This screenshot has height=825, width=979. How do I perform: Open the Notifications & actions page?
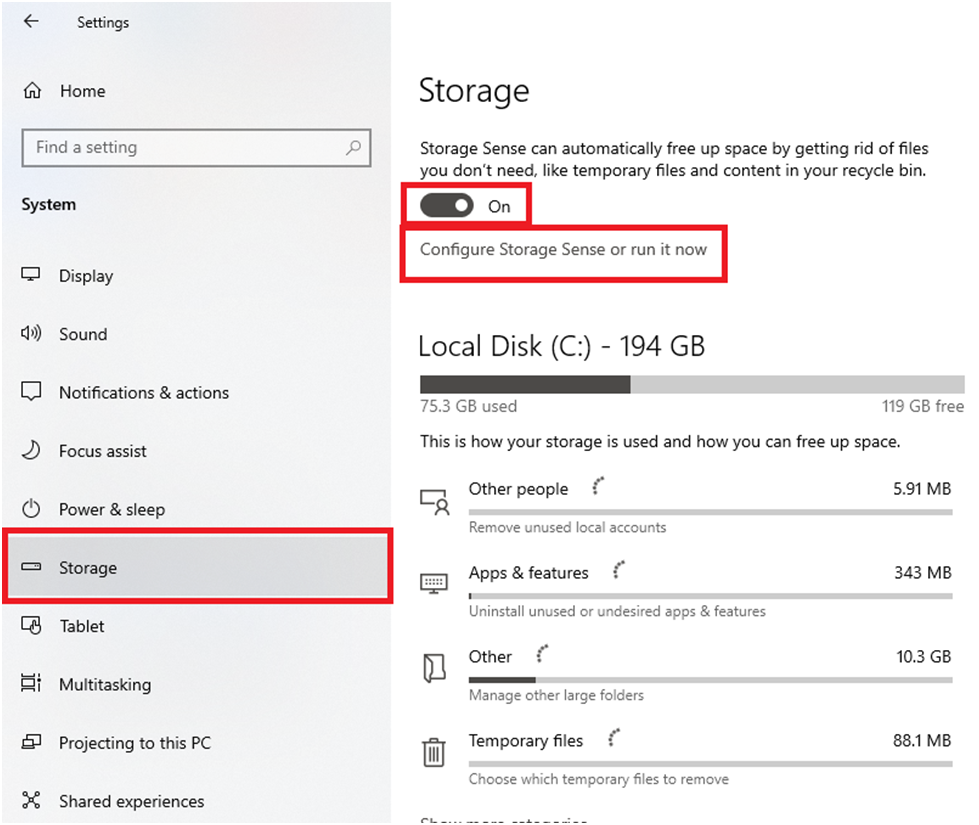[x=197, y=392]
